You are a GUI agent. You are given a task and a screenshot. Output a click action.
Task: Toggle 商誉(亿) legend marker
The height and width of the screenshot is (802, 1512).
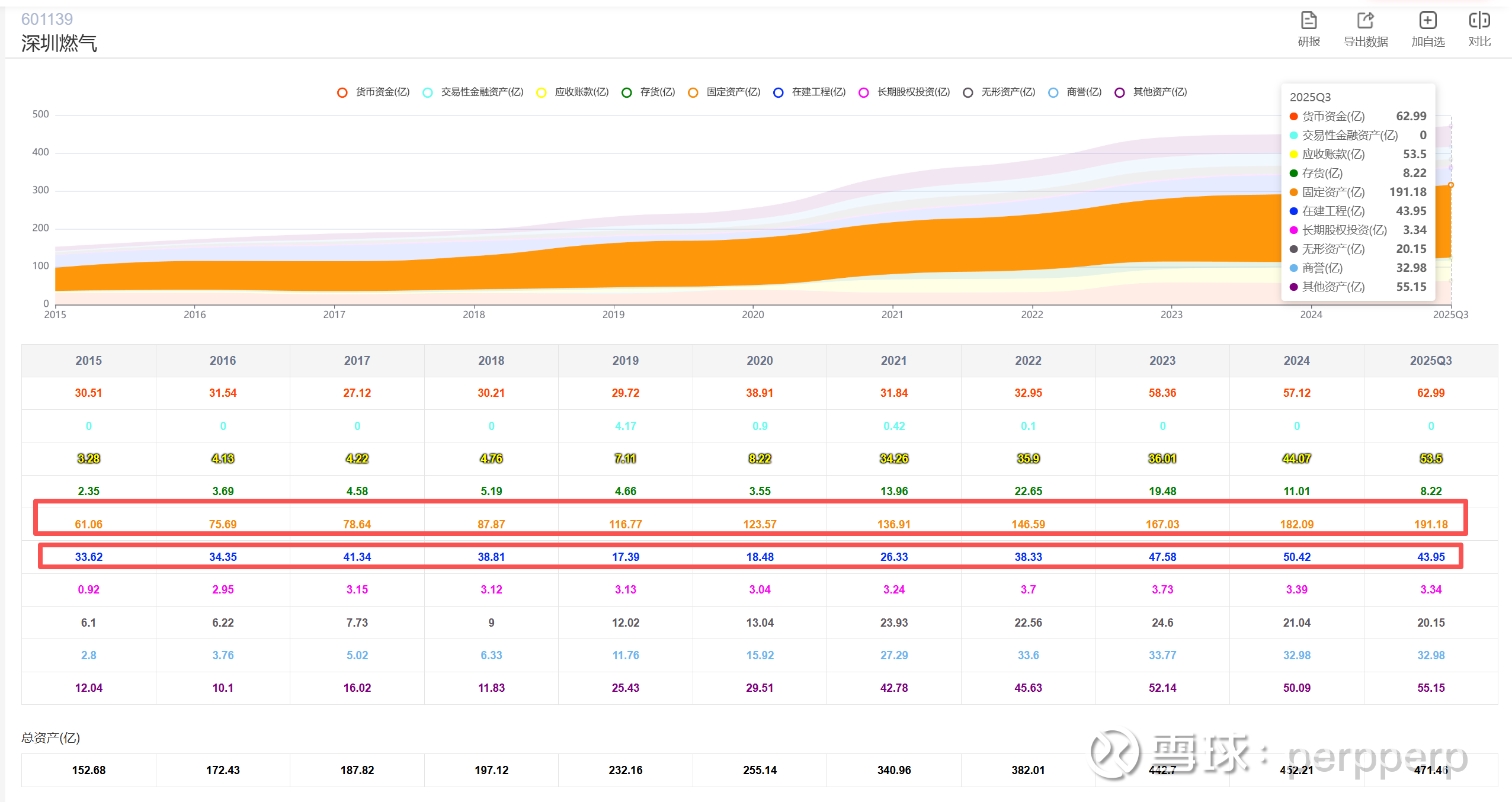tap(1053, 92)
